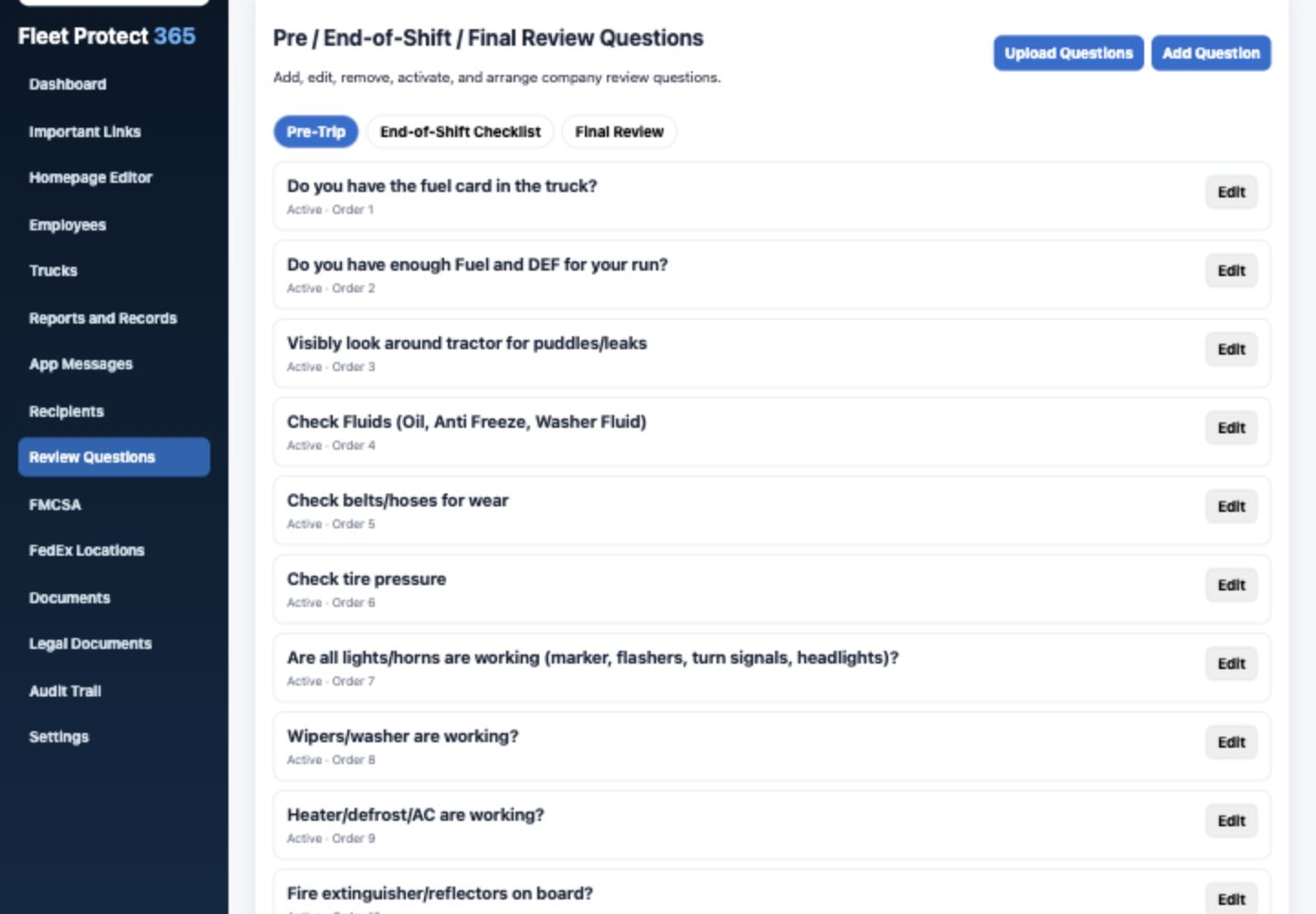
Task: Edit the belts/hoses for wear question
Action: (1231, 506)
